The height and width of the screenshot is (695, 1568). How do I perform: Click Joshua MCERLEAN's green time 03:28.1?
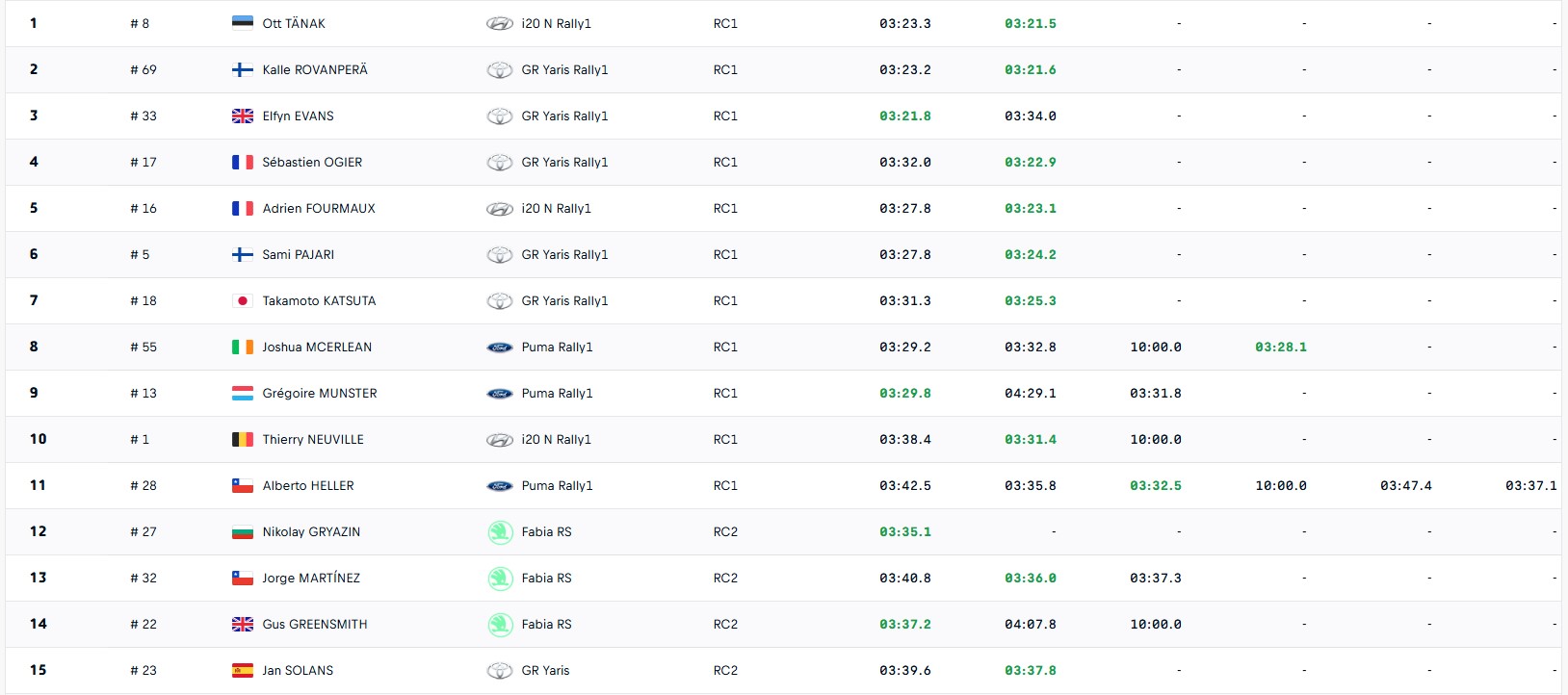click(x=1281, y=347)
